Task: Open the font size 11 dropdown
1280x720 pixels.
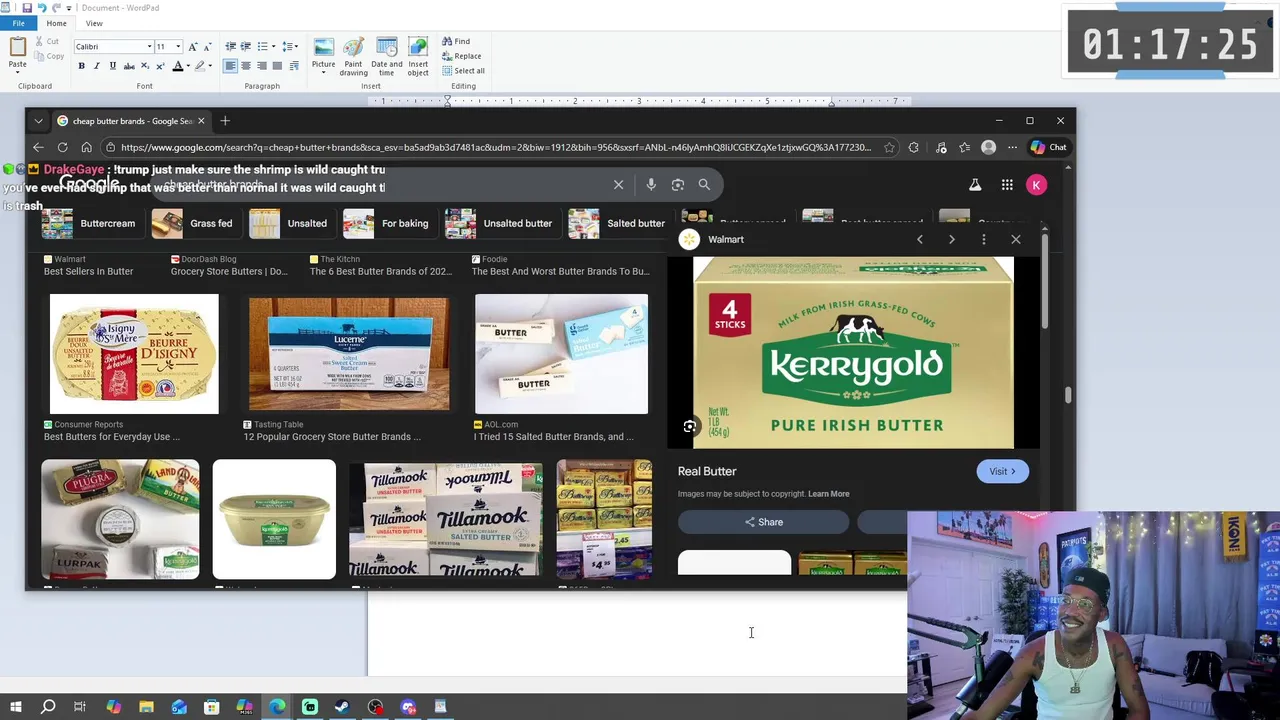Action: tap(178, 47)
